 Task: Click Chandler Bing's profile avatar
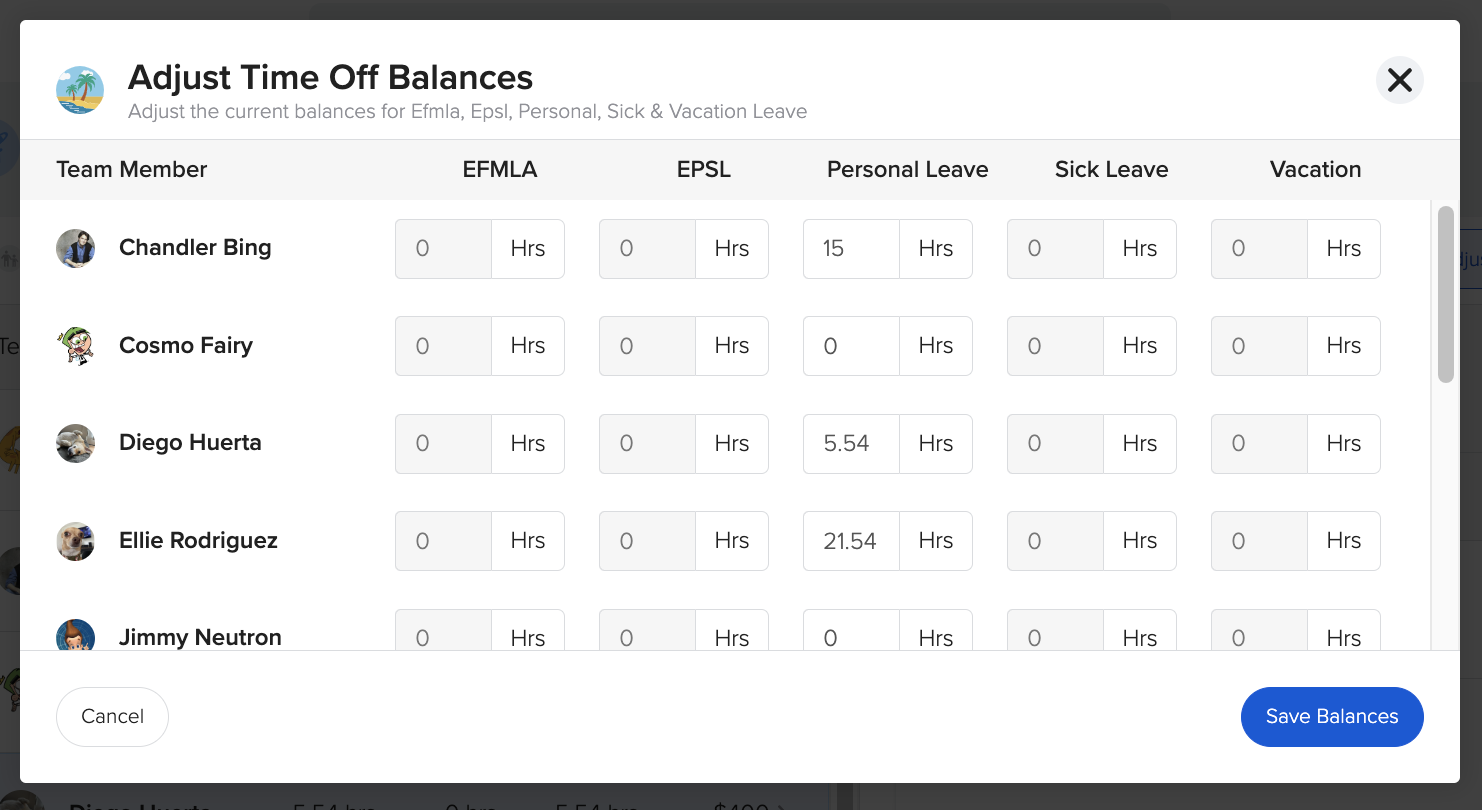pos(75,248)
